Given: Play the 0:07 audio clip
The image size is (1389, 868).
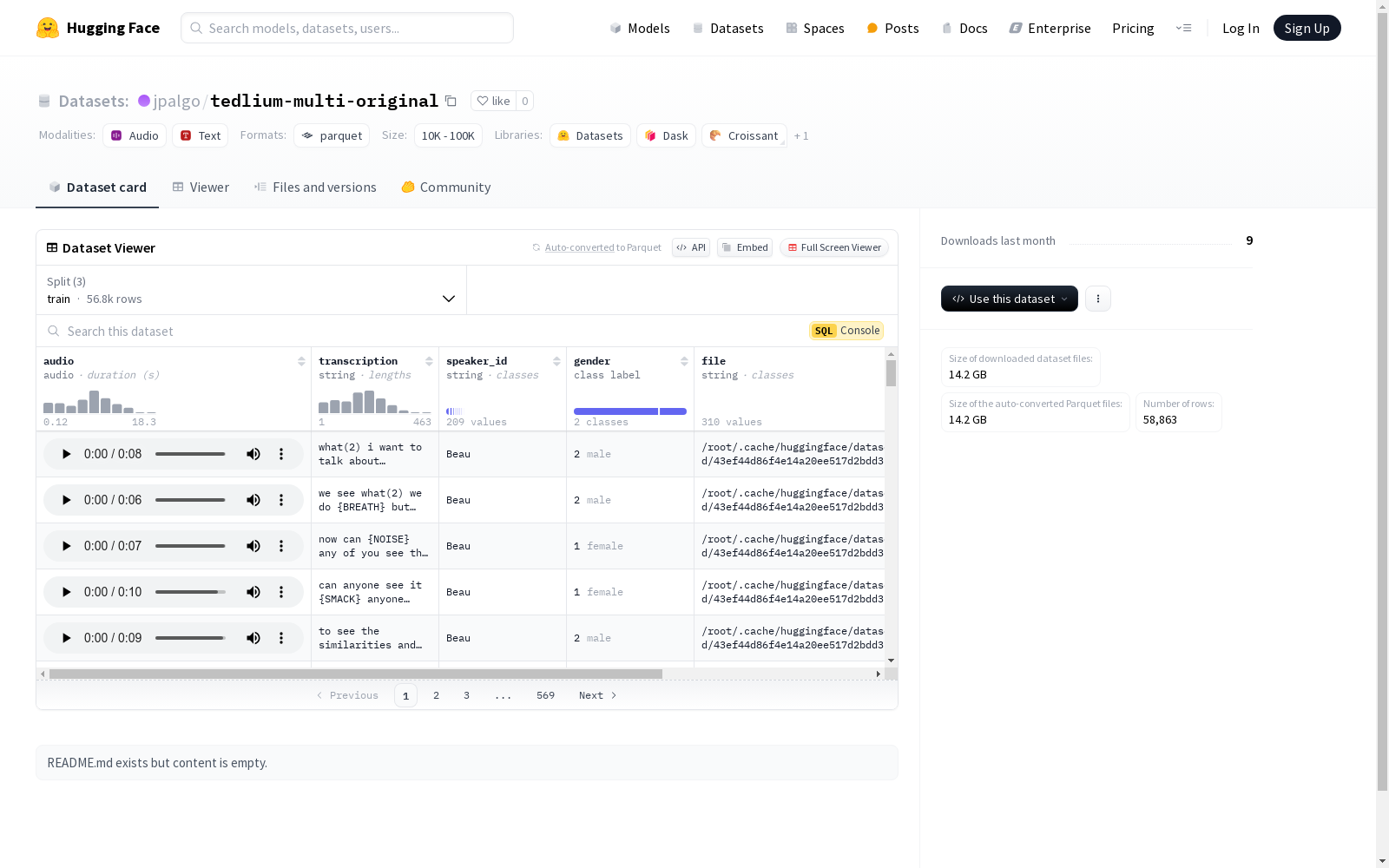Looking at the screenshot, I should click(x=66, y=546).
